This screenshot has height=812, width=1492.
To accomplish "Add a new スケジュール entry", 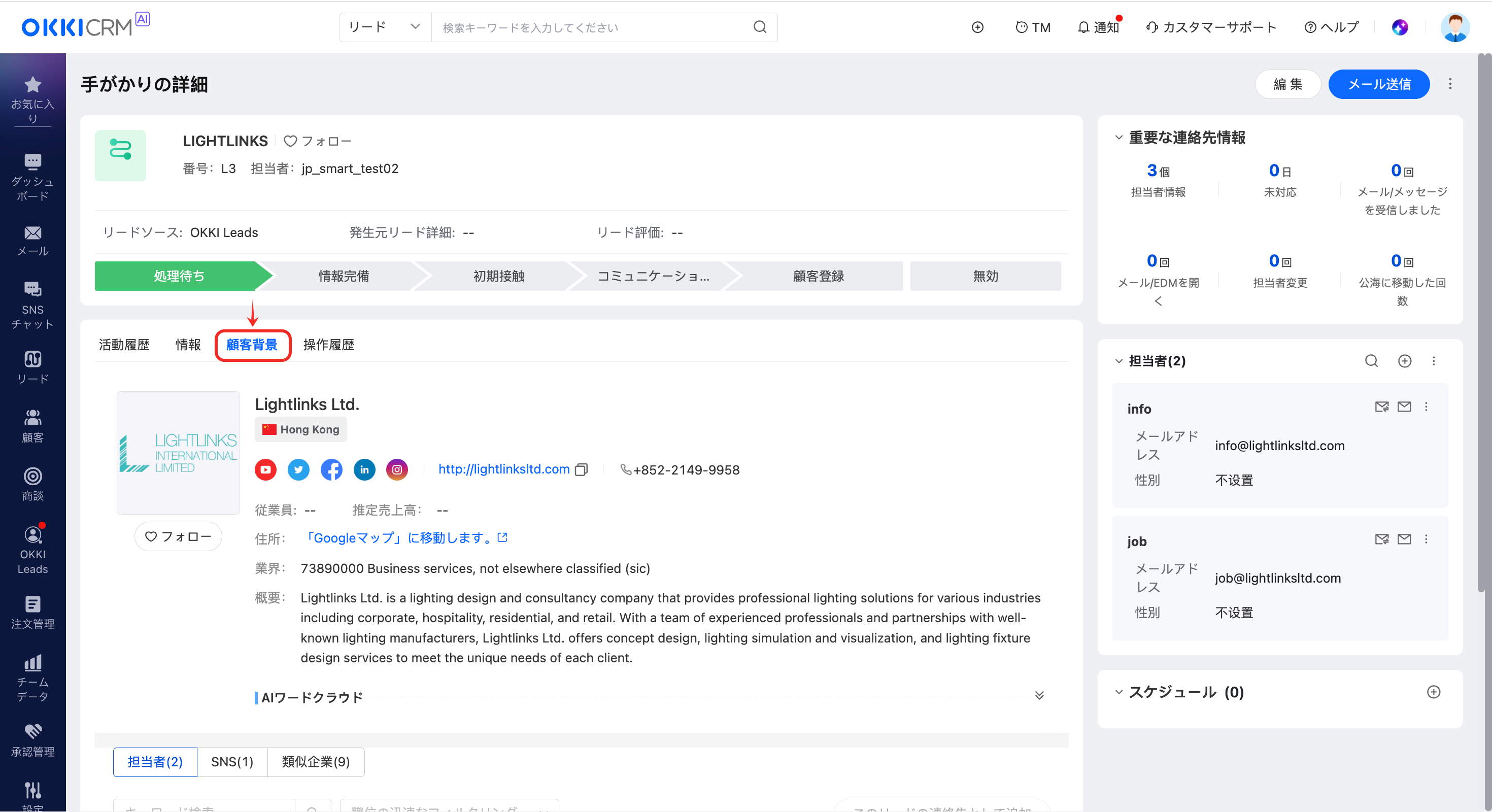I will coord(1434,692).
